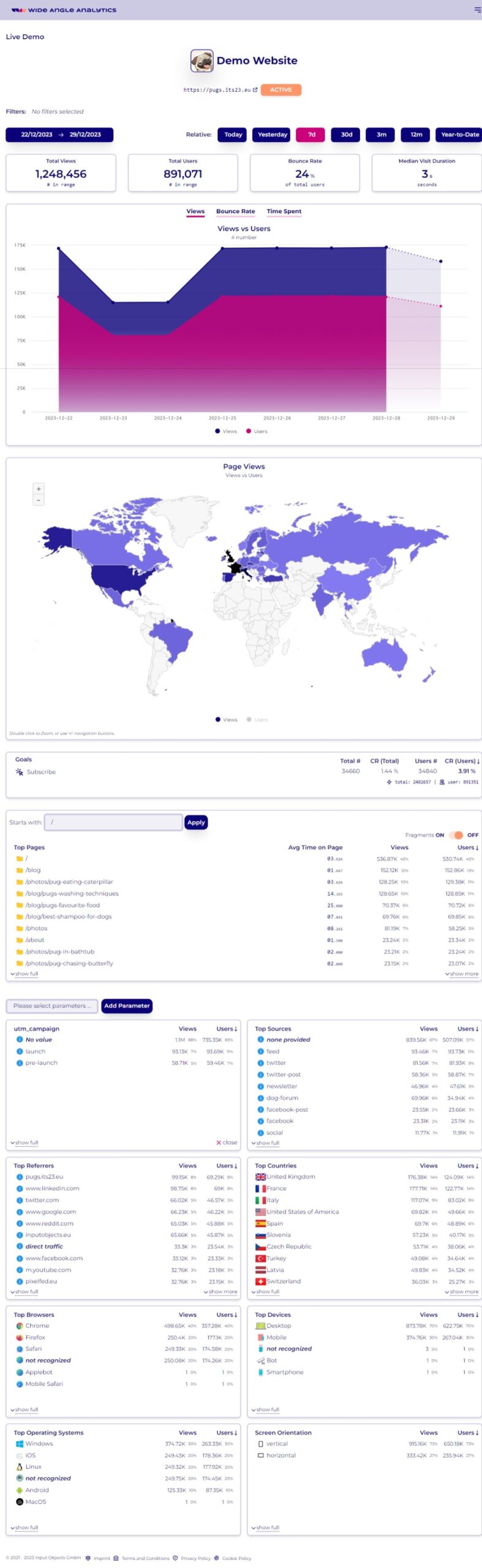Viewport: 482px width, 1568px height.
Task: Open the Terms and Conditions link
Action: (146, 1558)
